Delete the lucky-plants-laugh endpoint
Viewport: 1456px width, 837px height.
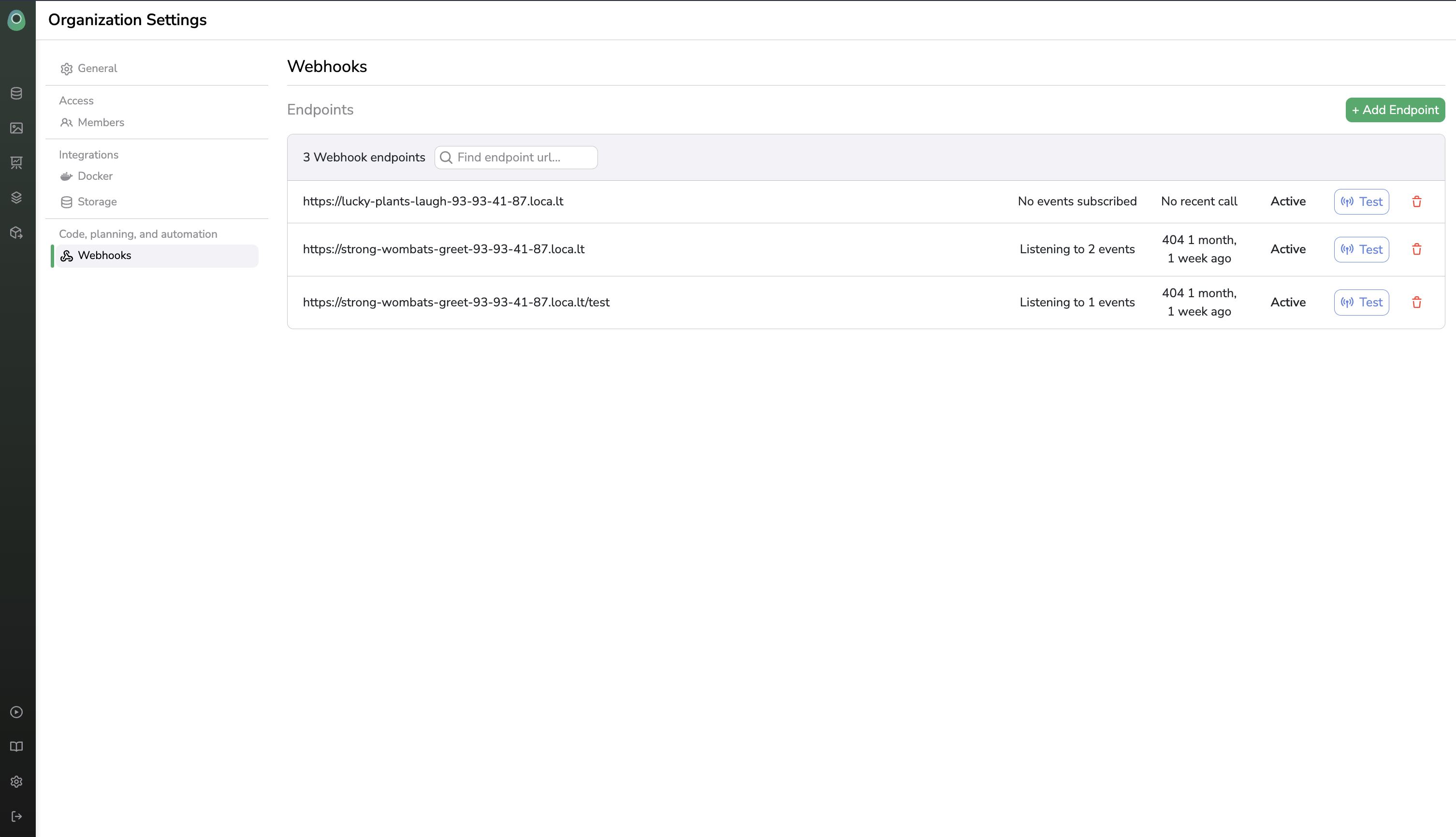(x=1416, y=202)
